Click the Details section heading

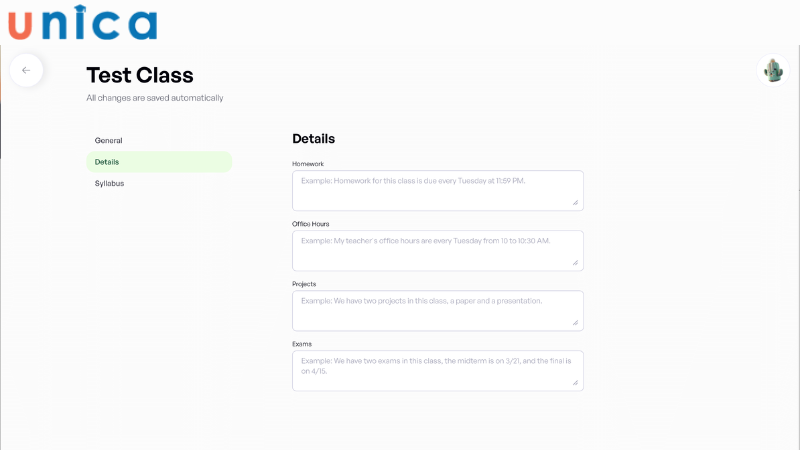313,139
